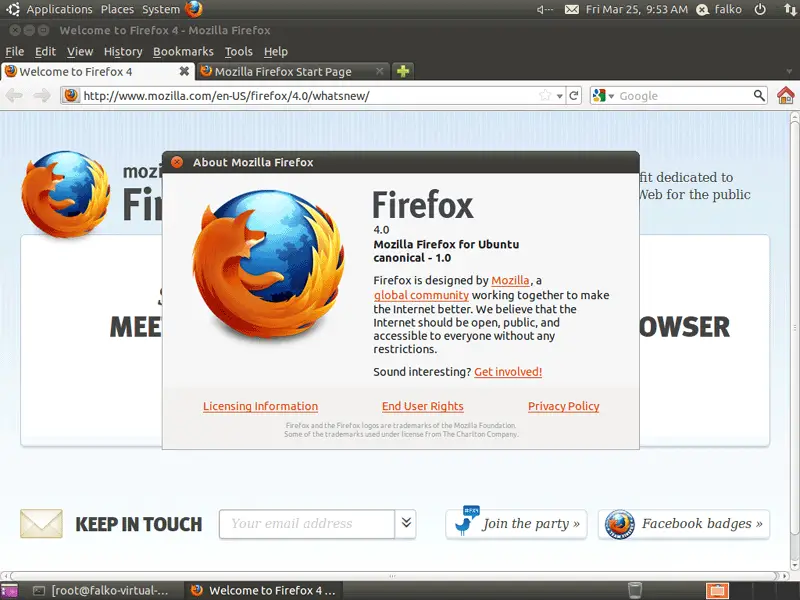800x600 pixels.
Task: Switch to Mozilla Firefox Start Page tab
Action: (293, 71)
